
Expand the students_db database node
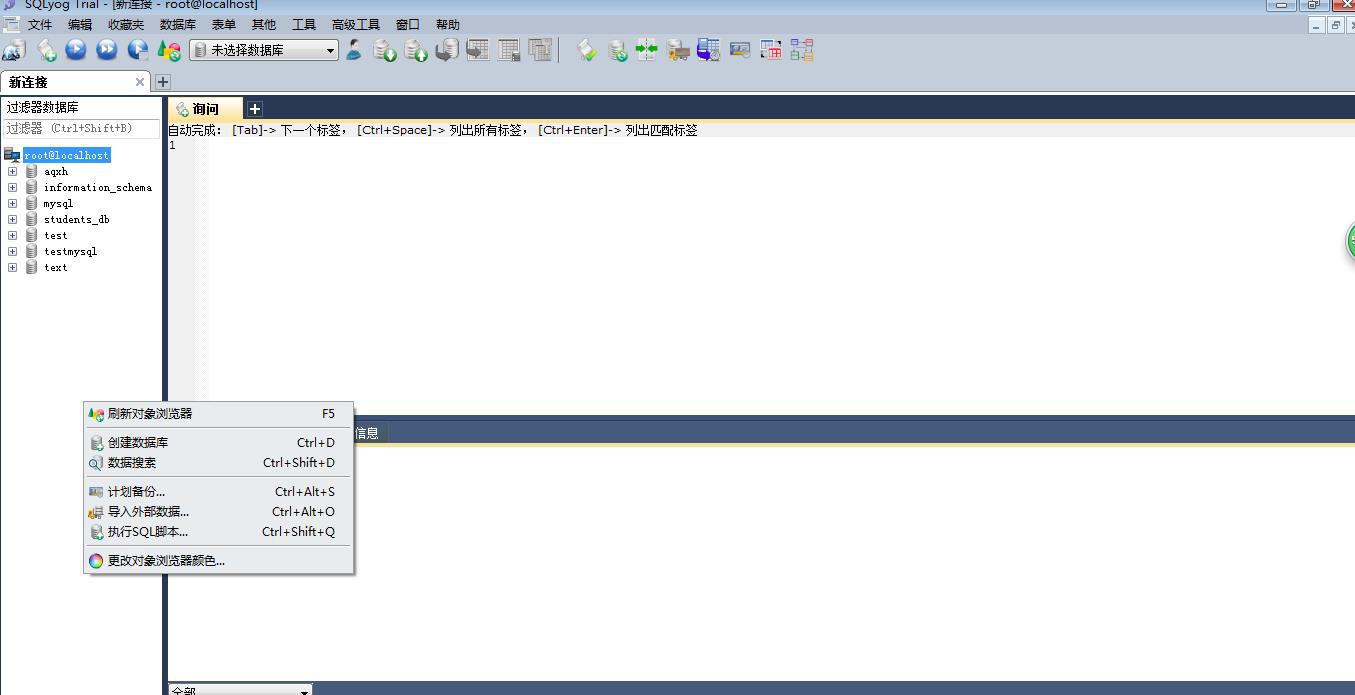point(12,219)
